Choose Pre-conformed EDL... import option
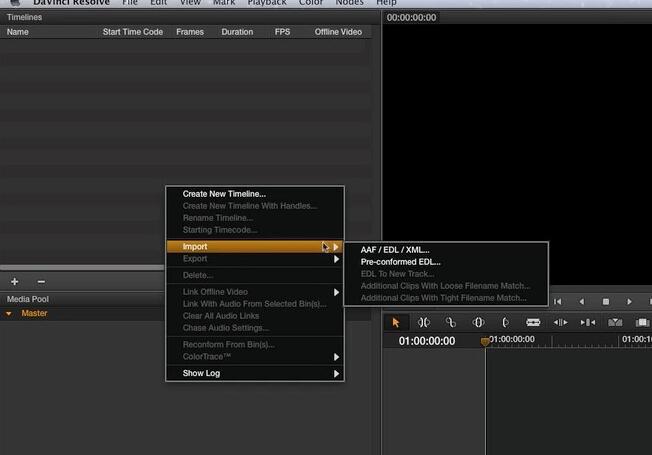The image size is (652, 455). tap(400, 262)
